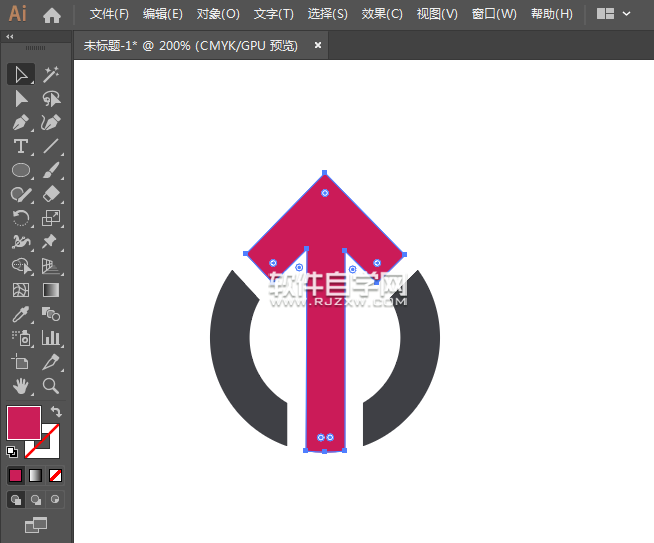The image size is (654, 543).
Task: Close the 未标题-1 document tab
Action: (x=318, y=45)
